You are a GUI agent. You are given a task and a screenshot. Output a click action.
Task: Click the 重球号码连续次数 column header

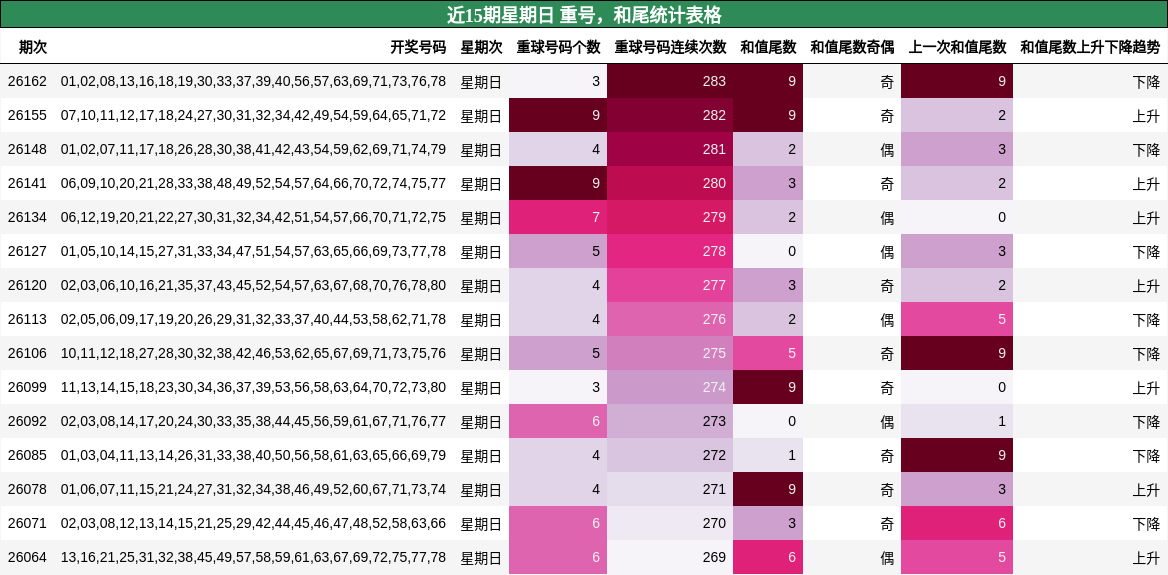(670, 47)
